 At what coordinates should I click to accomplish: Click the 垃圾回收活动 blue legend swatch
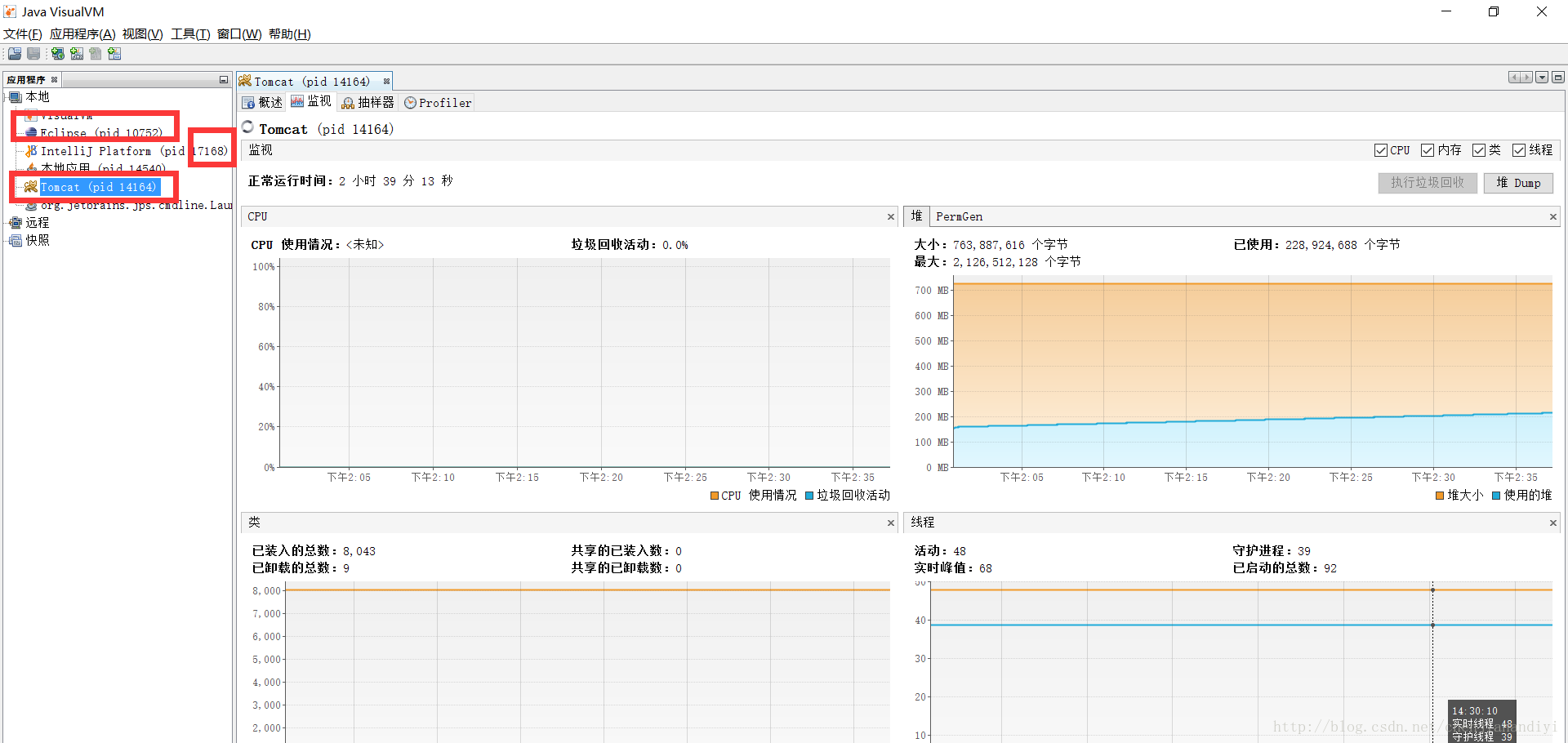809,496
